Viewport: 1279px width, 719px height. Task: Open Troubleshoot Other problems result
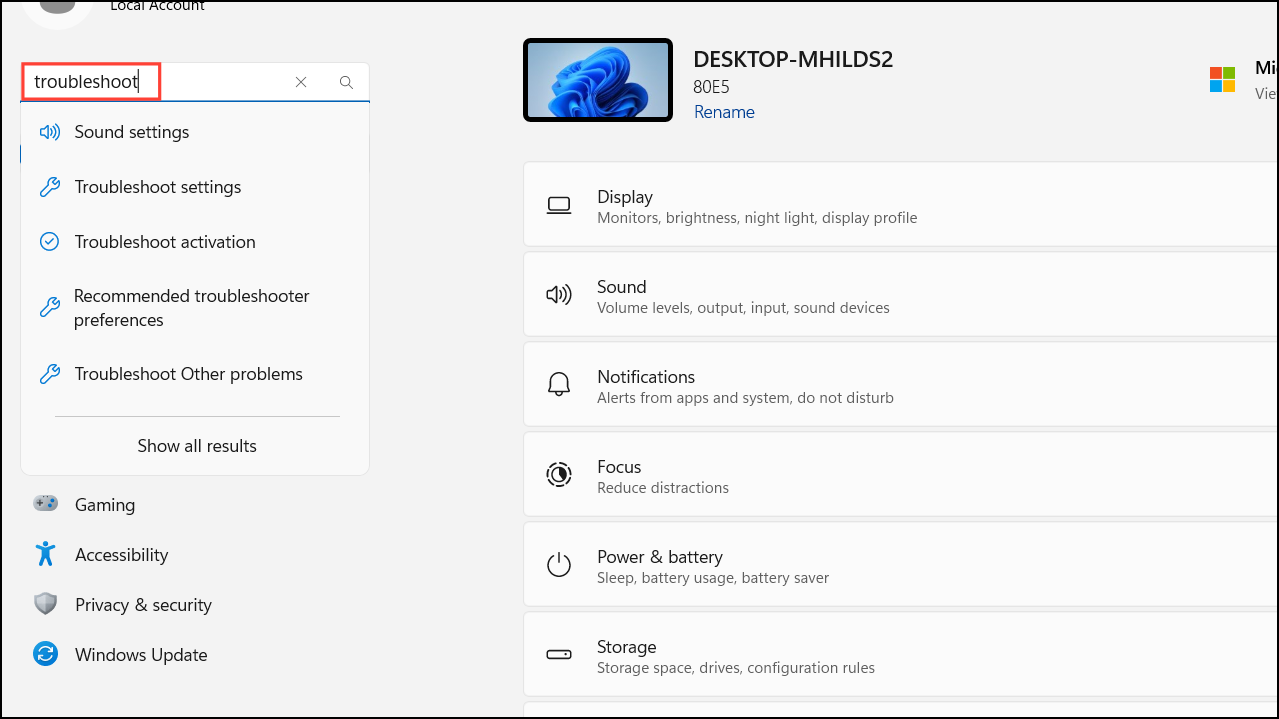[x=195, y=374]
